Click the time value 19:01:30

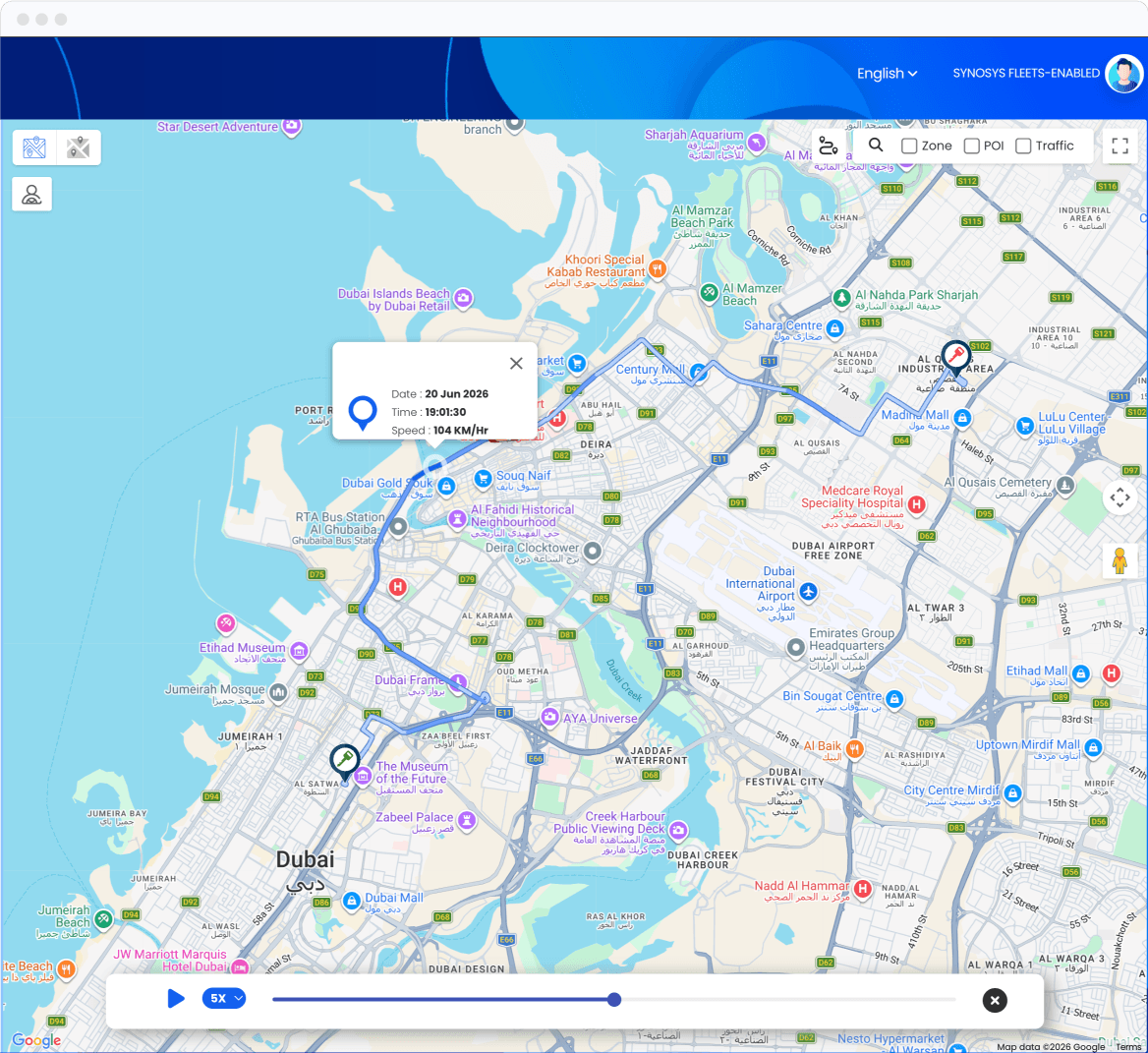pyautogui.click(x=445, y=412)
